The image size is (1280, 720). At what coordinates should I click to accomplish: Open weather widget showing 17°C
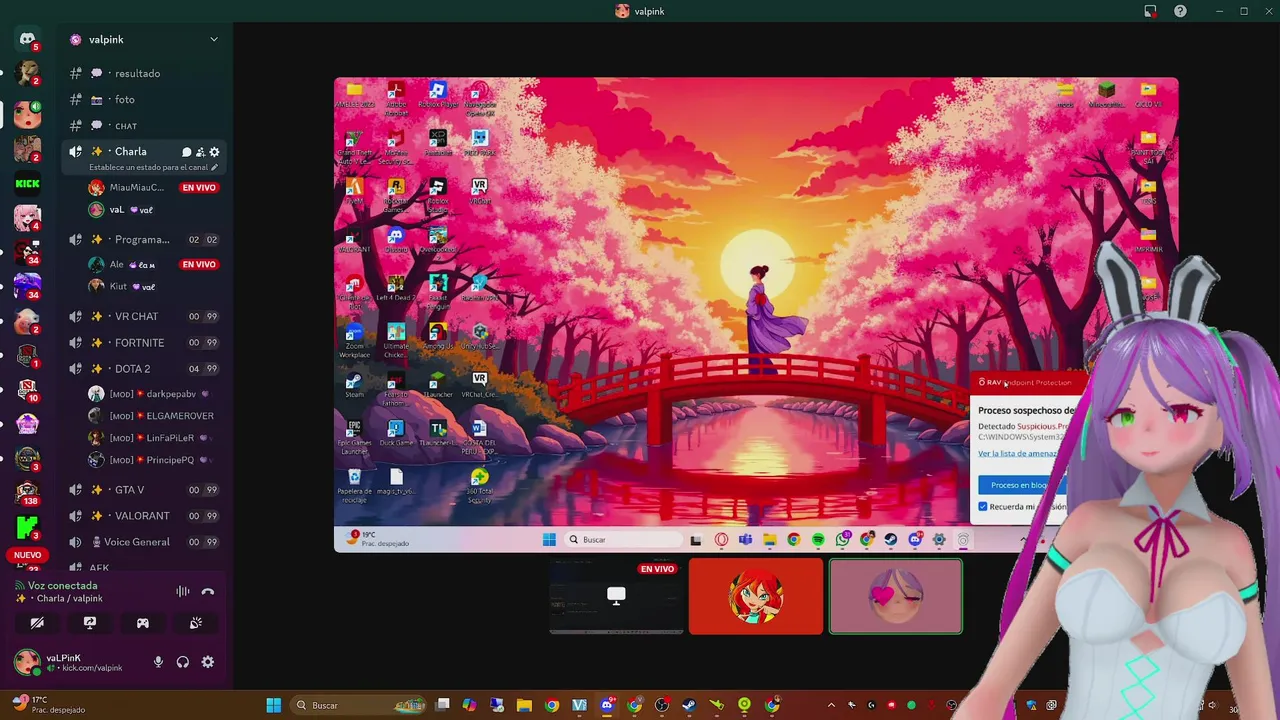(50, 705)
